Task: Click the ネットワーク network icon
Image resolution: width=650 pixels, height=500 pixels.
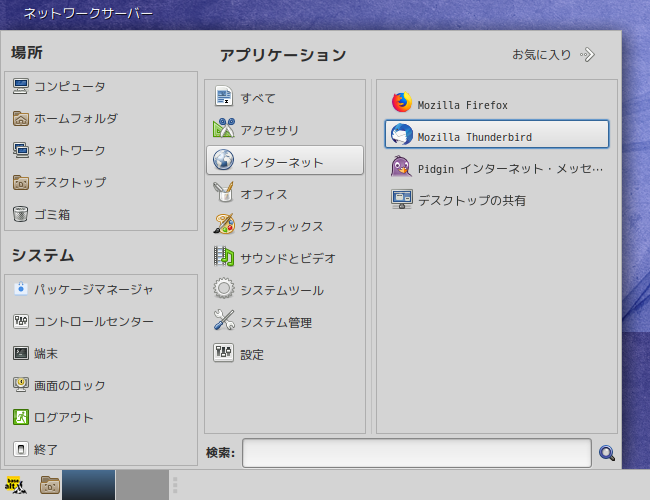Action: click(20, 150)
